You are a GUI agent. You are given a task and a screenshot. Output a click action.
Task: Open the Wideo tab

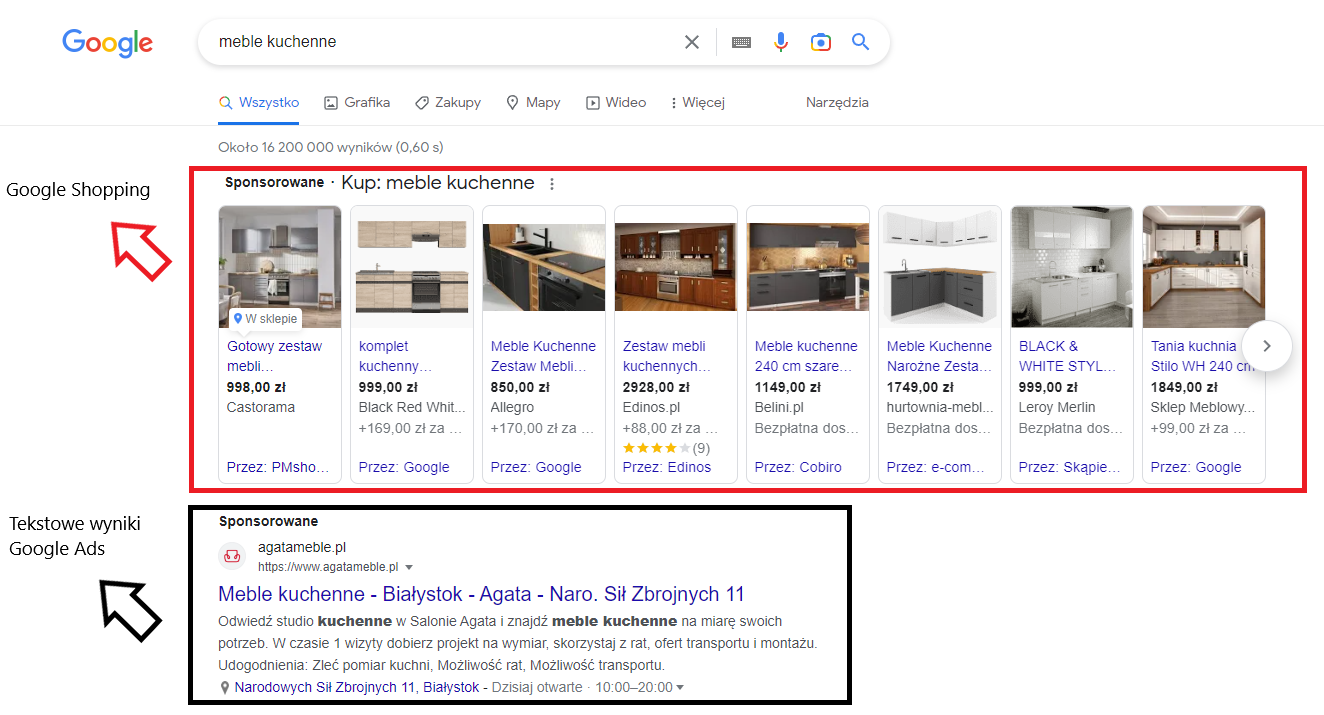(x=616, y=102)
